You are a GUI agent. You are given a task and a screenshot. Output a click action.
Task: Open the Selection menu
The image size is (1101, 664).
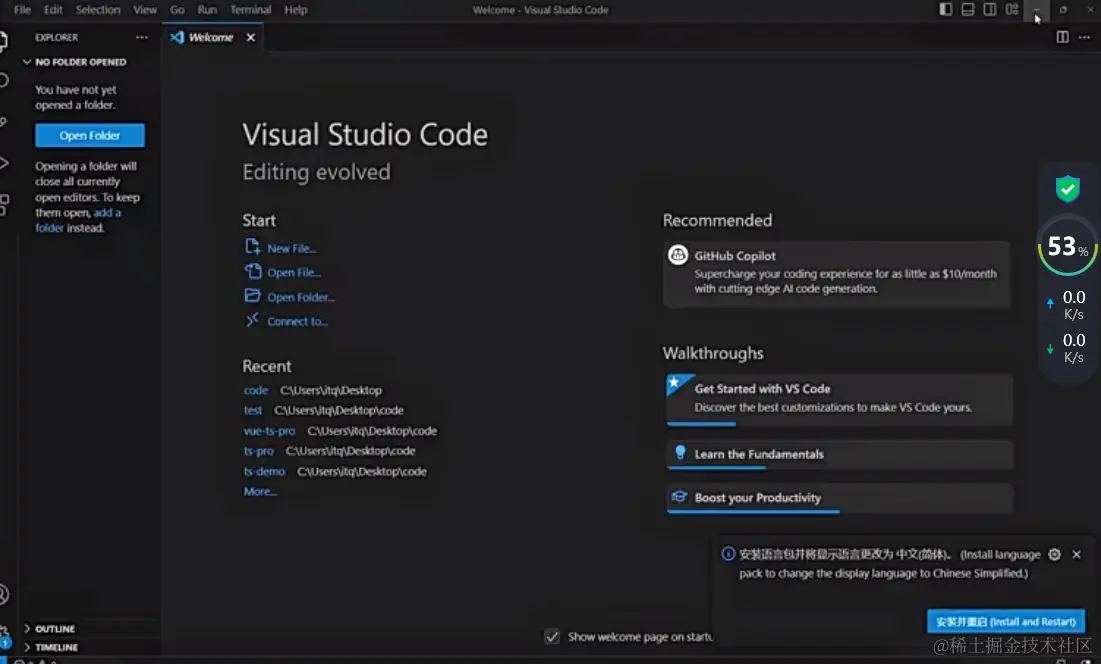pos(98,10)
